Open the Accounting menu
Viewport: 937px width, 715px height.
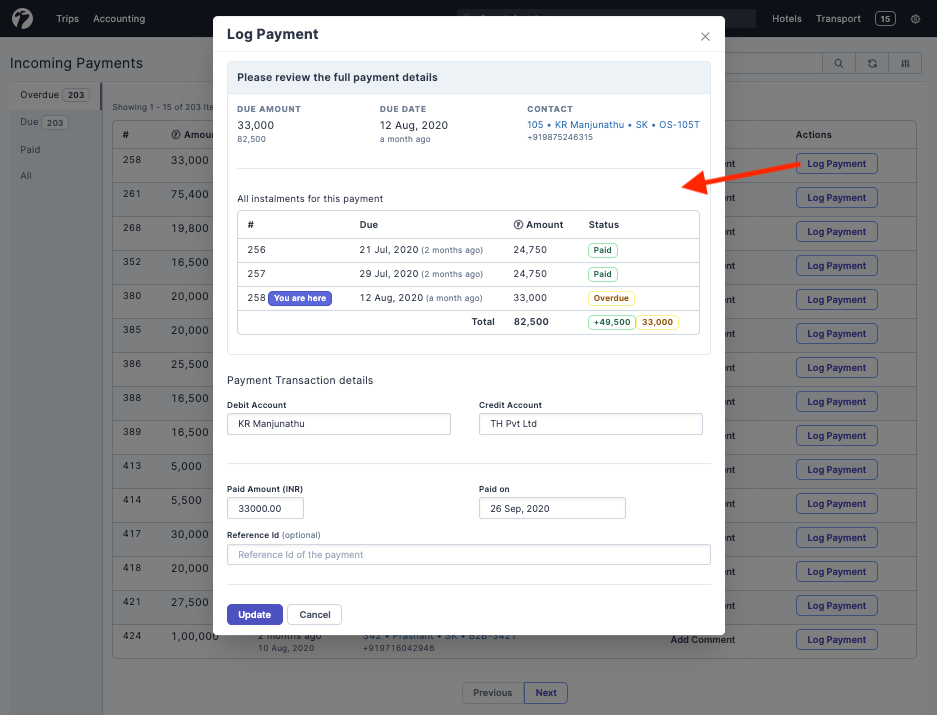(x=119, y=18)
